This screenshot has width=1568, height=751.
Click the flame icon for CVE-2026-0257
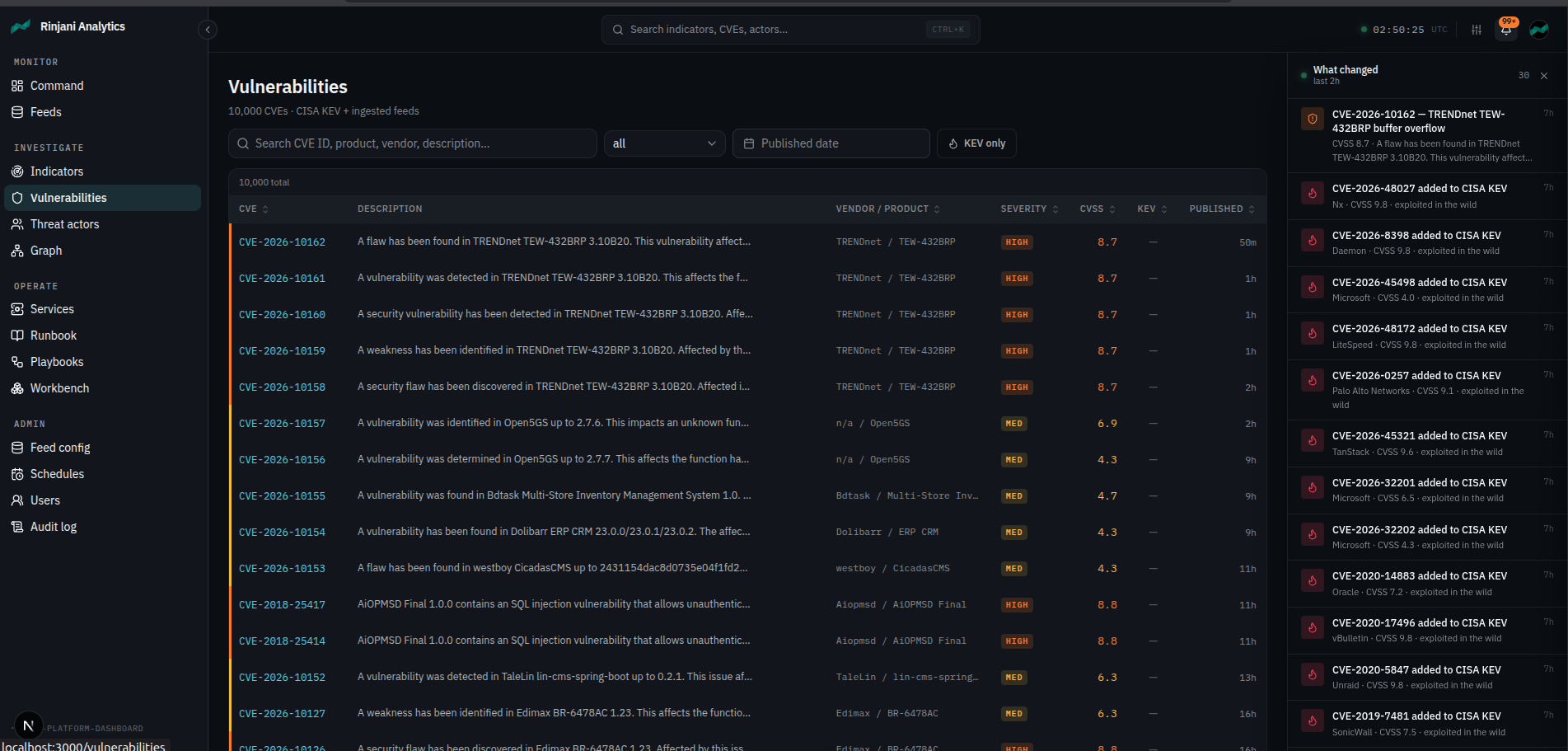[1313, 380]
